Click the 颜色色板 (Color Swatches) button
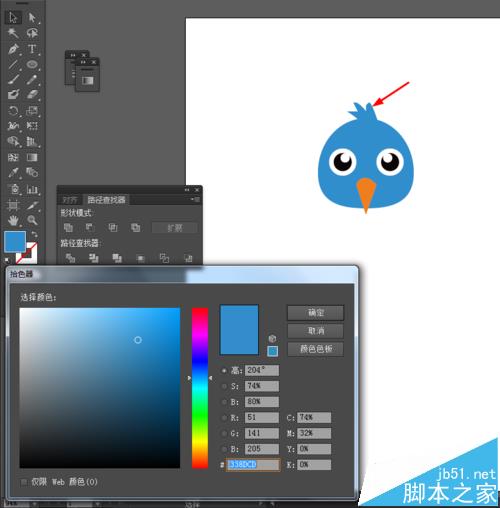This screenshot has width=500, height=508. 315,349
